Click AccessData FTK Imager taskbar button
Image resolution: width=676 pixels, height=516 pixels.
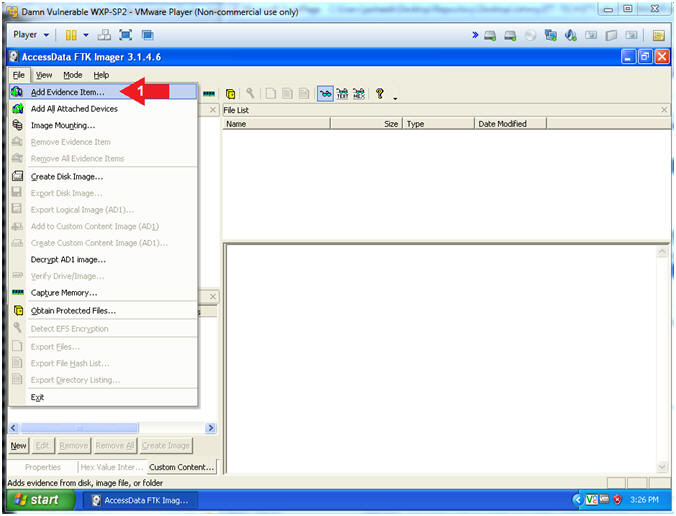tap(140, 500)
